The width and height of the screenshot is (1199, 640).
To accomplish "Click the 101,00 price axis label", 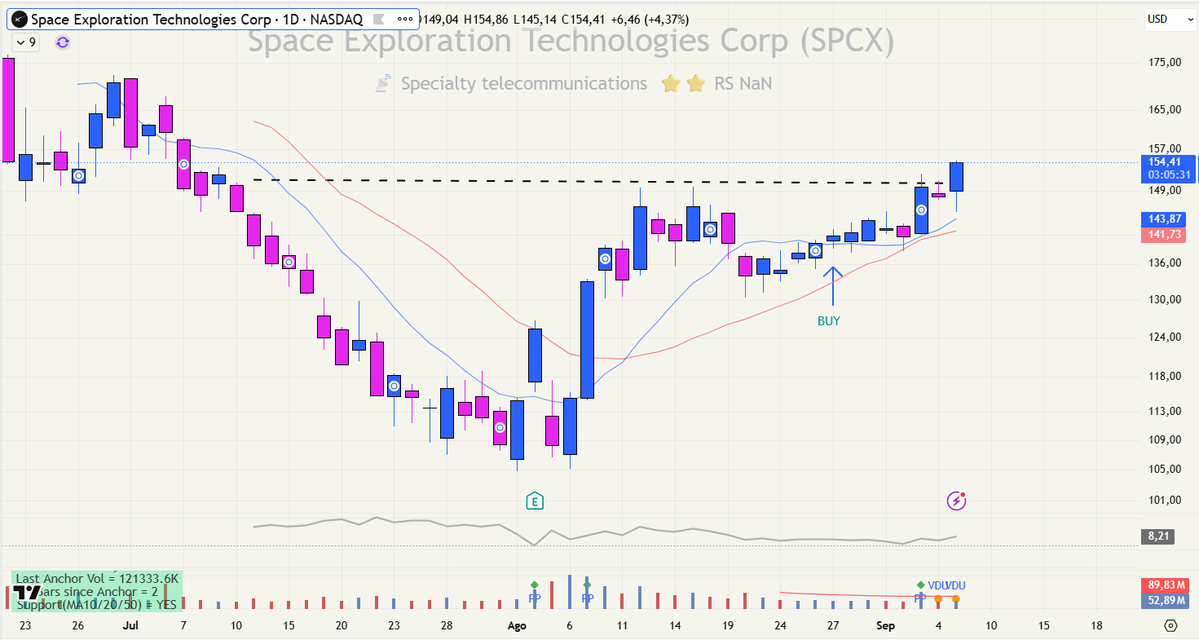I will [1165, 501].
